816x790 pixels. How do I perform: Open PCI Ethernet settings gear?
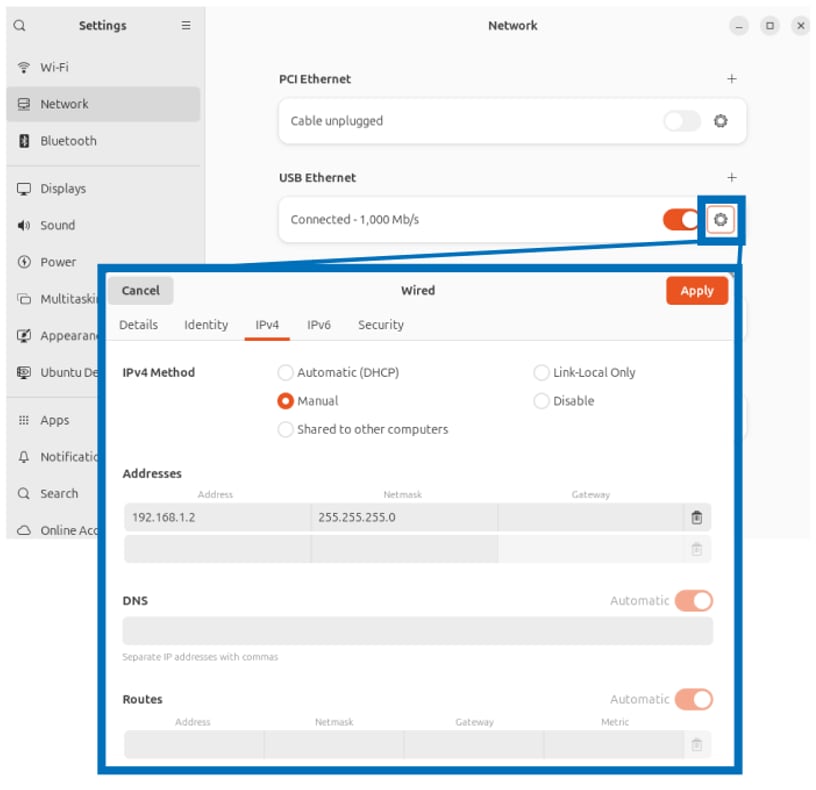coord(720,121)
